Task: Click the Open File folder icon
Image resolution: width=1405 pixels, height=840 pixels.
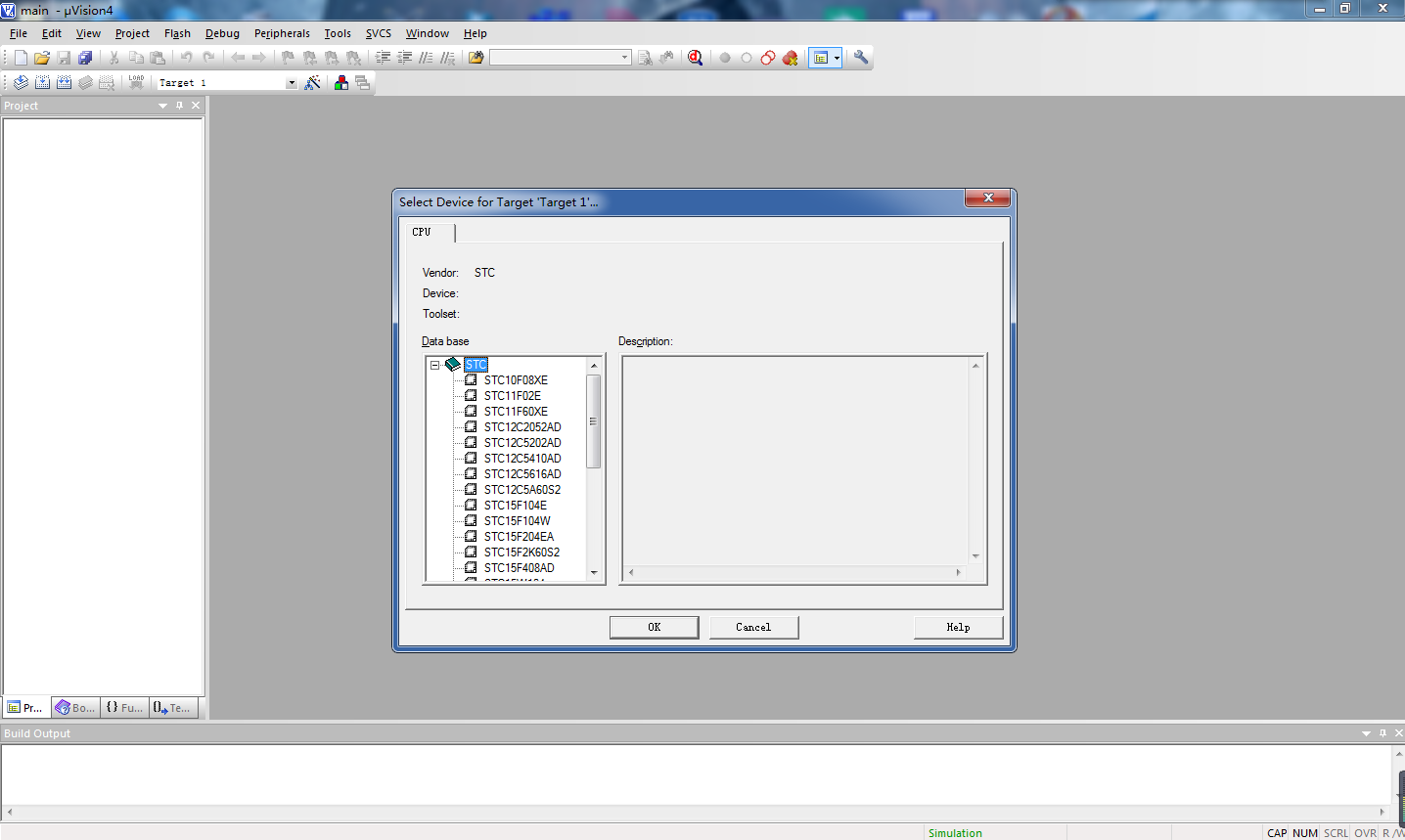Action: pos(42,58)
